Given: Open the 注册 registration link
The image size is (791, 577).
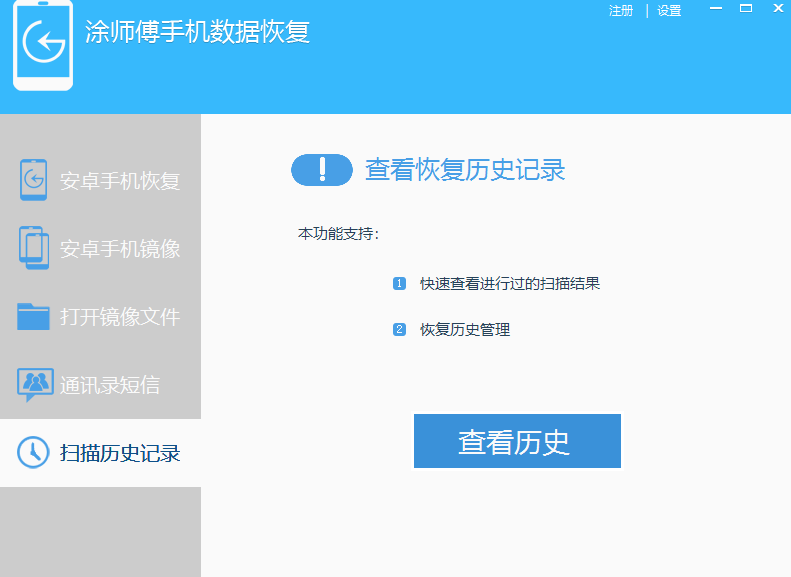Looking at the screenshot, I should coord(621,11).
